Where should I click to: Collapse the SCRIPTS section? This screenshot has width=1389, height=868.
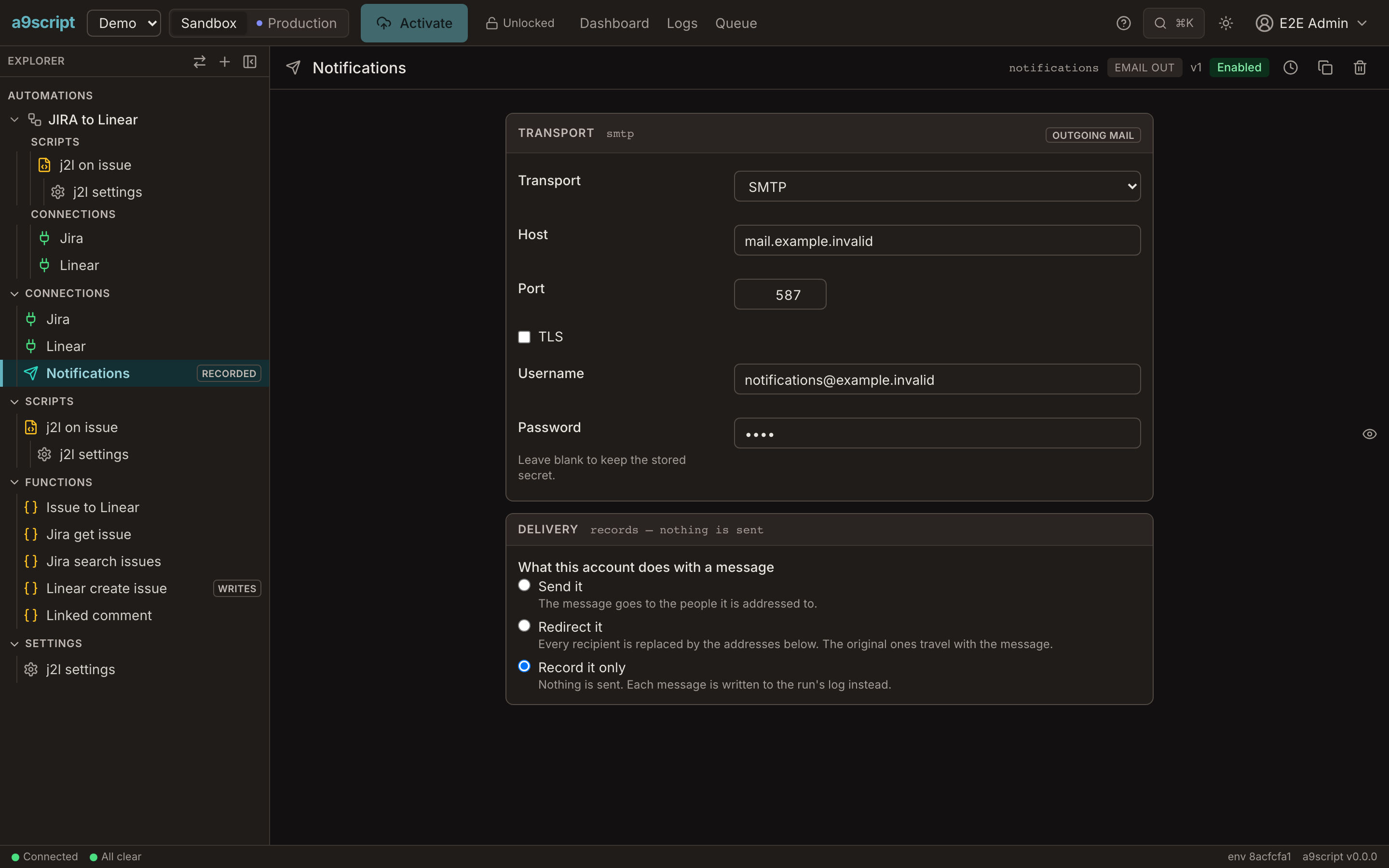point(14,401)
